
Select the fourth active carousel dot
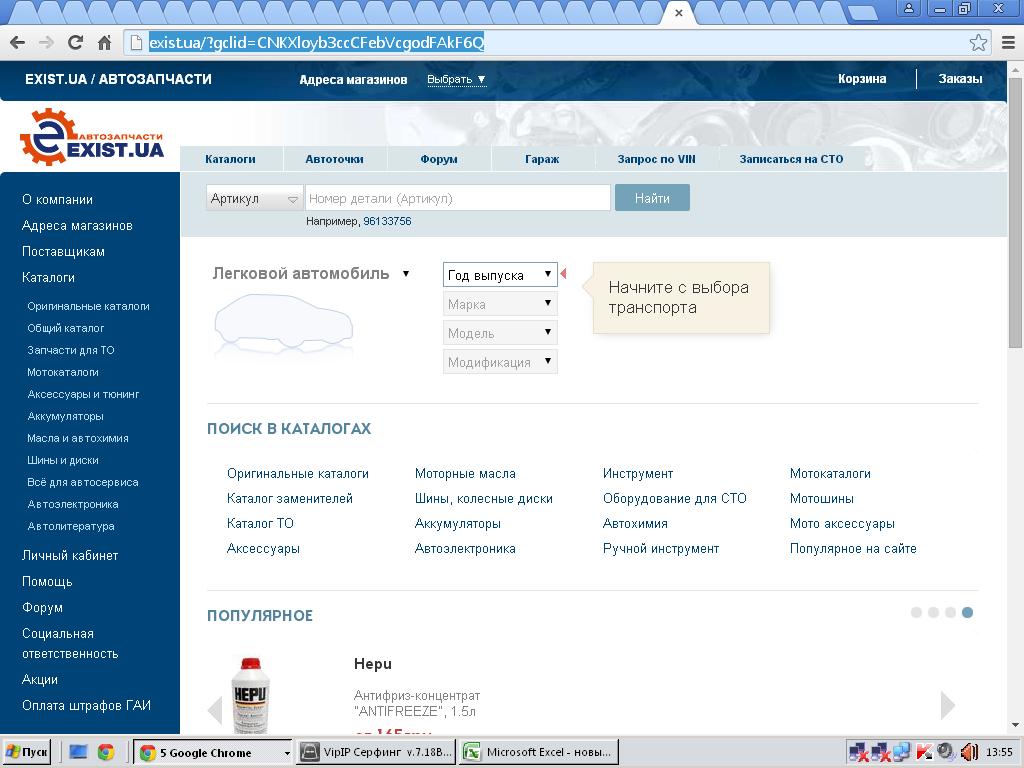(x=967, y=613)
